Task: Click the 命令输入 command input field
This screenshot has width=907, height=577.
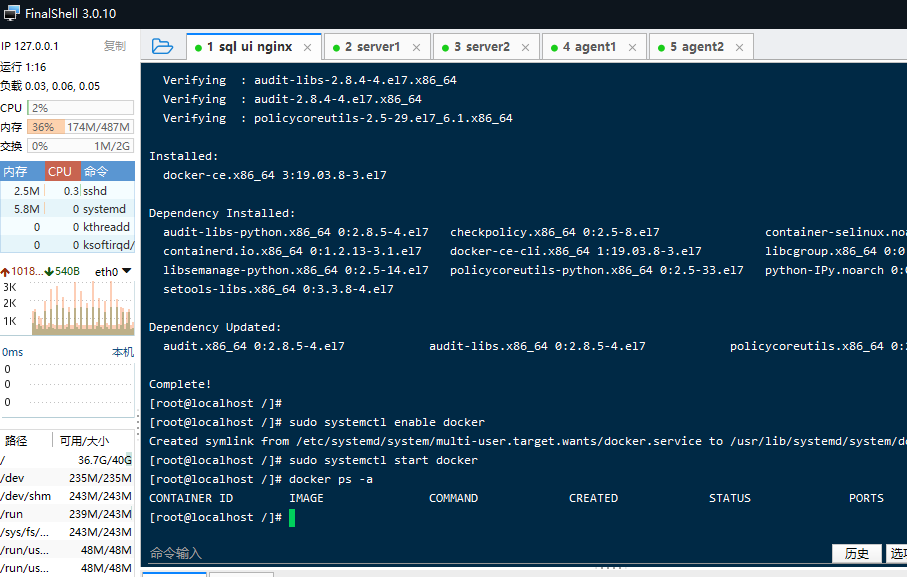Action: point(400,552)
